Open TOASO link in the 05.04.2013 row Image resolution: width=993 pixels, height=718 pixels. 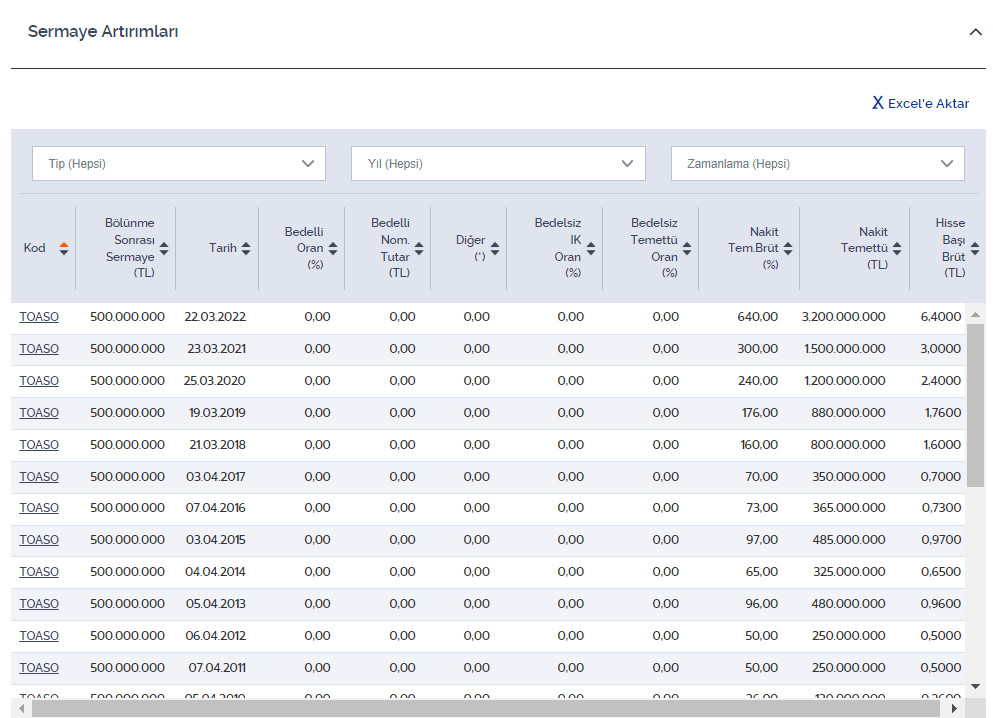pyautogui.click(x=39, y=603)
